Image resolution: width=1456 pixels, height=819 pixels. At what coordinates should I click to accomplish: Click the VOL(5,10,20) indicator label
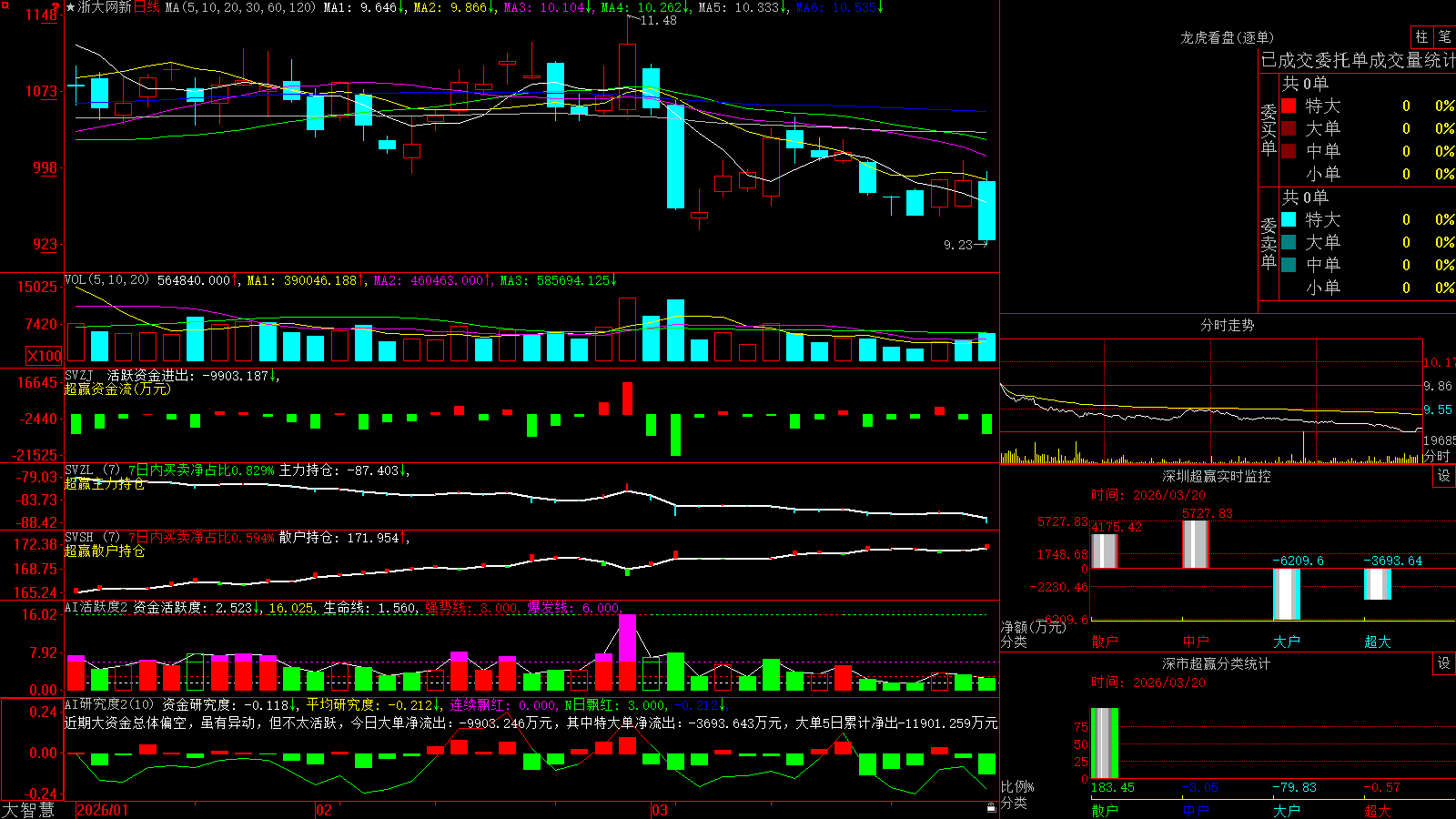click(106, 280)
